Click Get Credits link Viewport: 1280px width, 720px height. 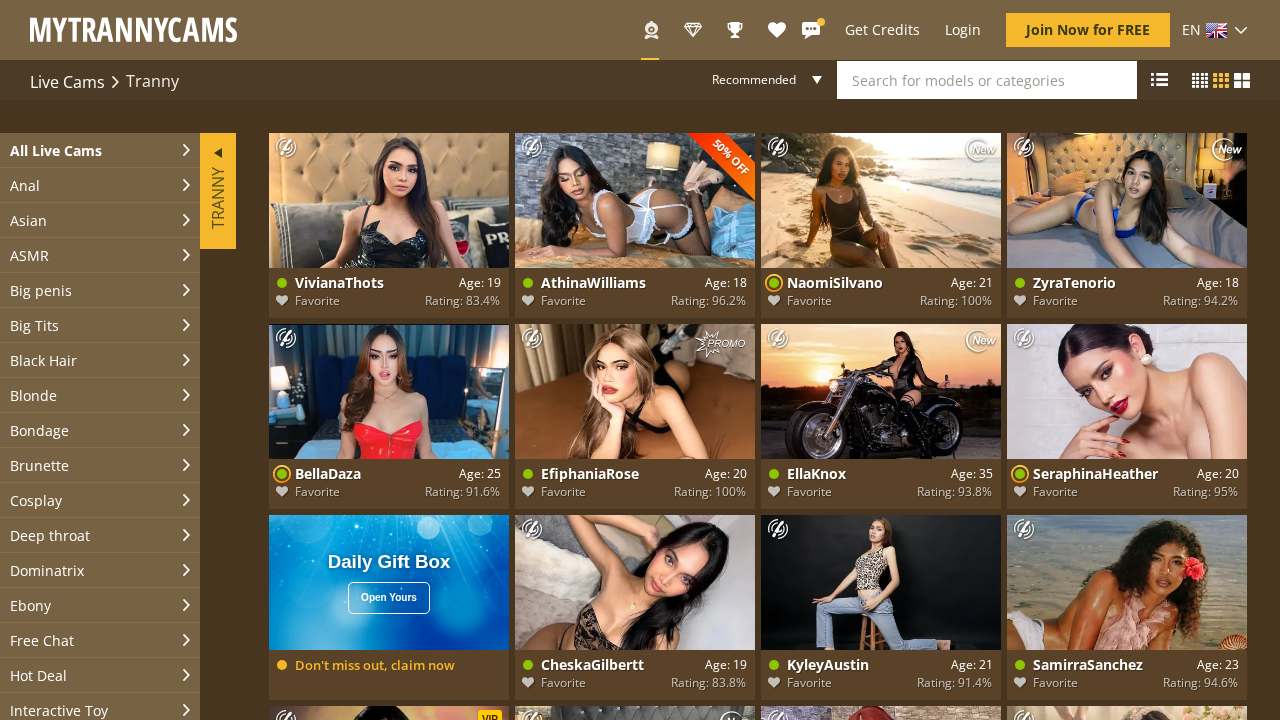coord(882,30)
